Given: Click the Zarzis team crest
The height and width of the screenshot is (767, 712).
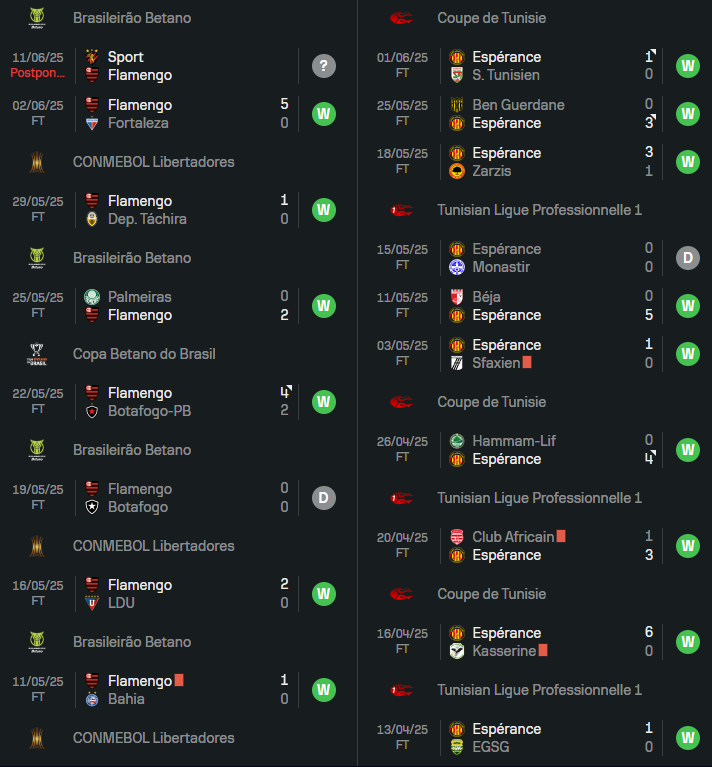Looking at the screenshot, I should click(457, 171).
